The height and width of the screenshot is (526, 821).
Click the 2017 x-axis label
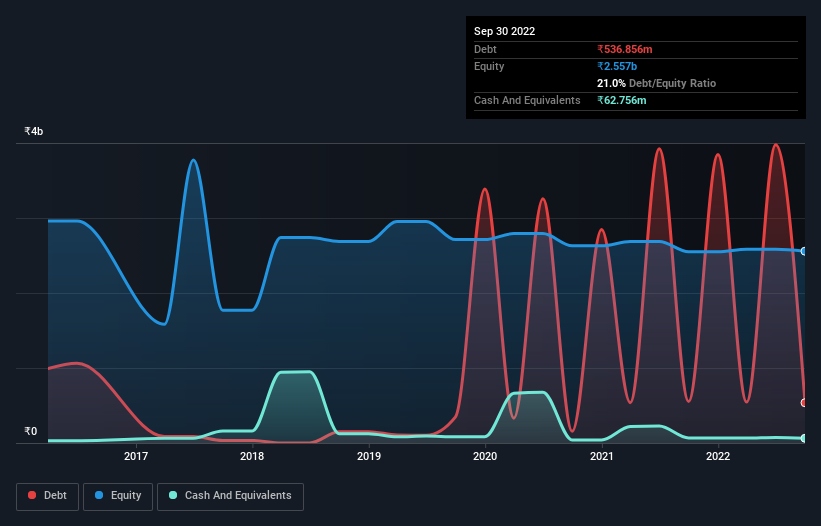pos(136,456)
